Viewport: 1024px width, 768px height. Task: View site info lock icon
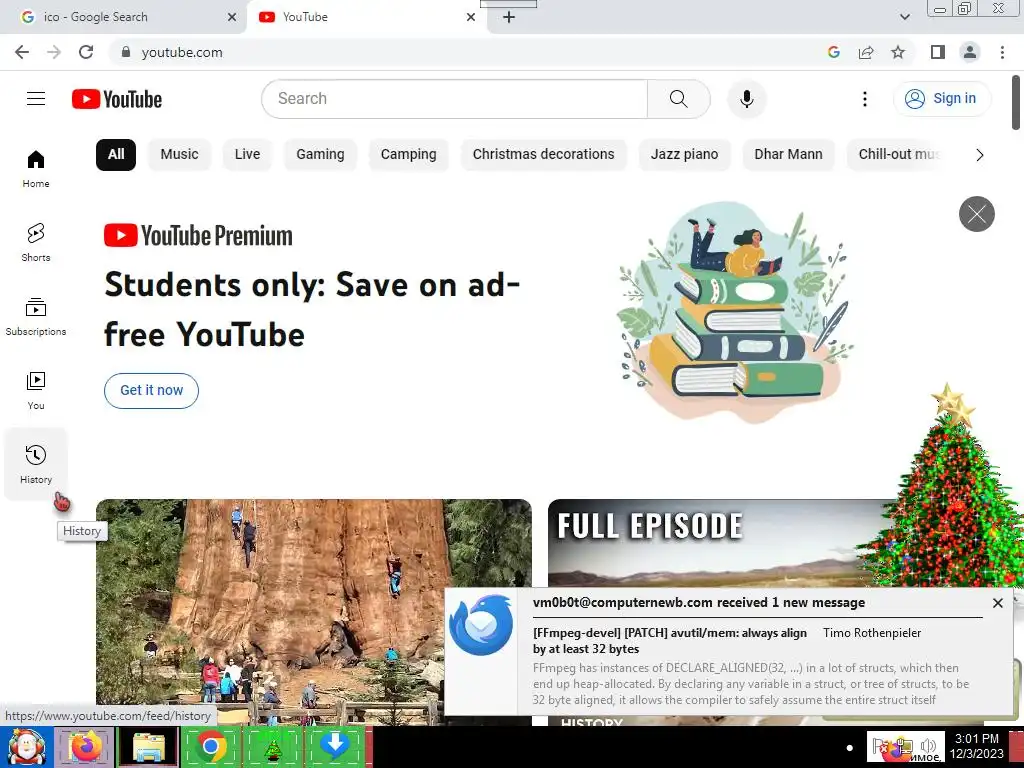pos(126,52)
